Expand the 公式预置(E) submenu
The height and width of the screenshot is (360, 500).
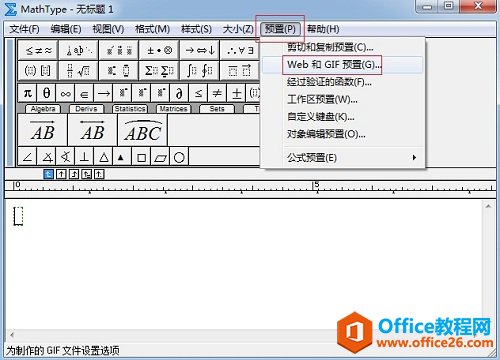[x=342, y=157]
